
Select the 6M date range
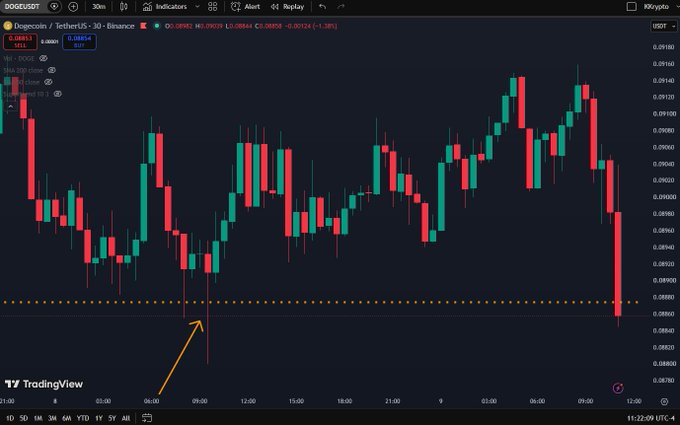pyautogui.click(x=67, y=418)
